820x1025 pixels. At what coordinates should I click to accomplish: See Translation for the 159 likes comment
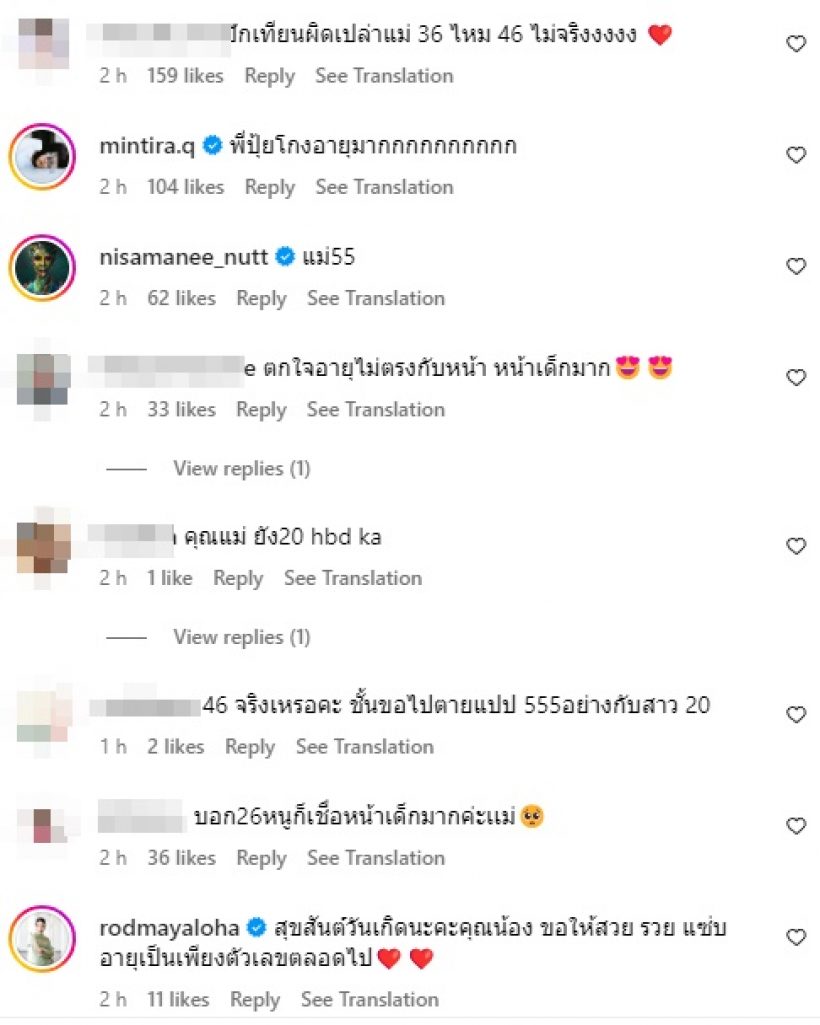[x=384, y=75]
